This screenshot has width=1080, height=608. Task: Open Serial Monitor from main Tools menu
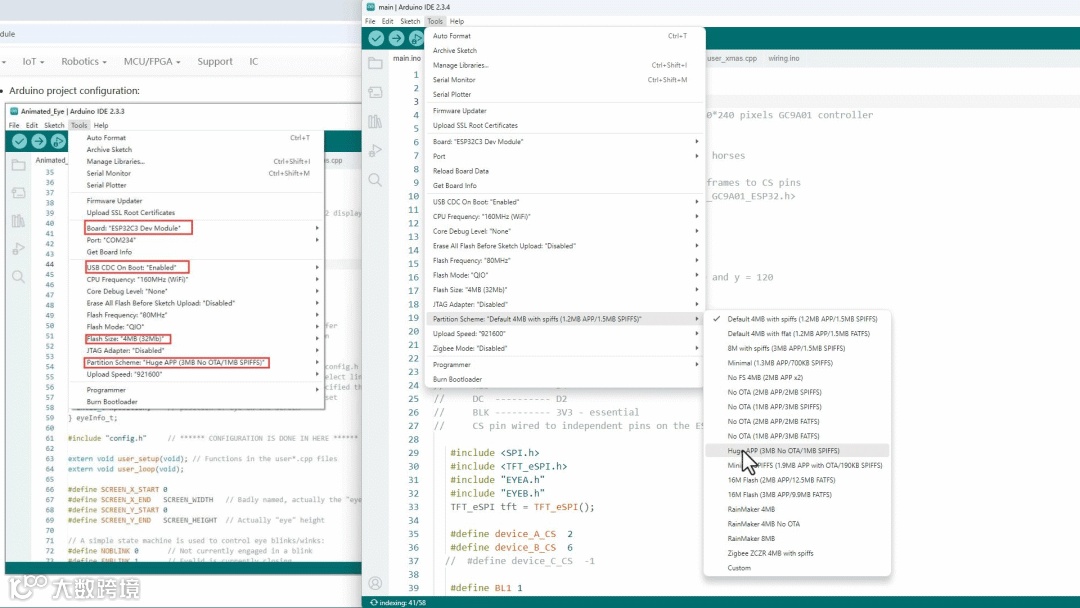pyautogui.click(x=565, y=80)
